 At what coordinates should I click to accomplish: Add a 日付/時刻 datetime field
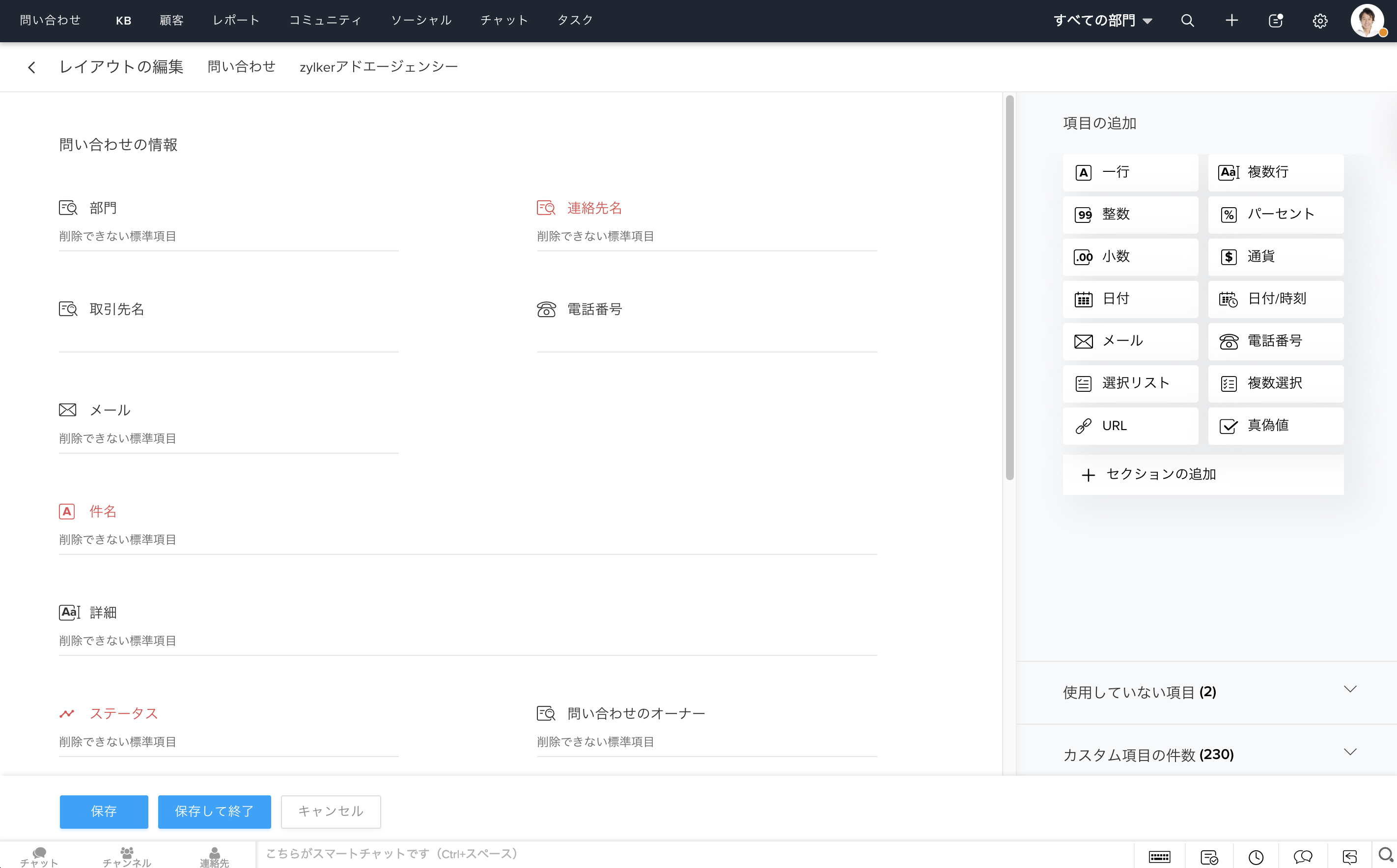1276,299
